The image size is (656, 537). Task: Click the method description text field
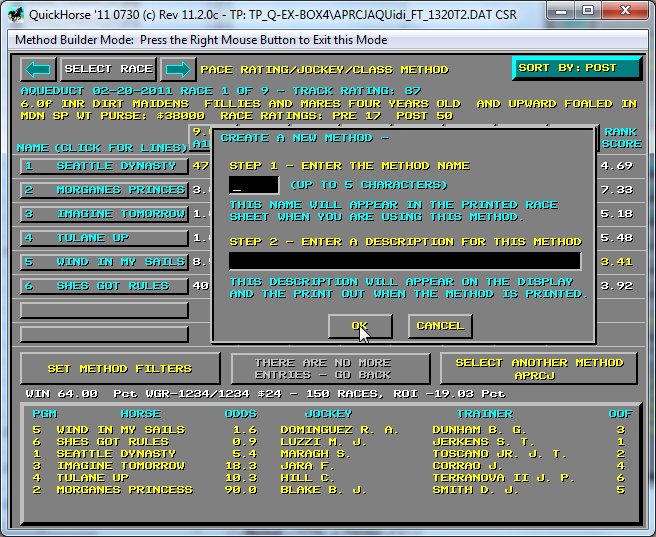pyautogui.click(x=404, y=261)
